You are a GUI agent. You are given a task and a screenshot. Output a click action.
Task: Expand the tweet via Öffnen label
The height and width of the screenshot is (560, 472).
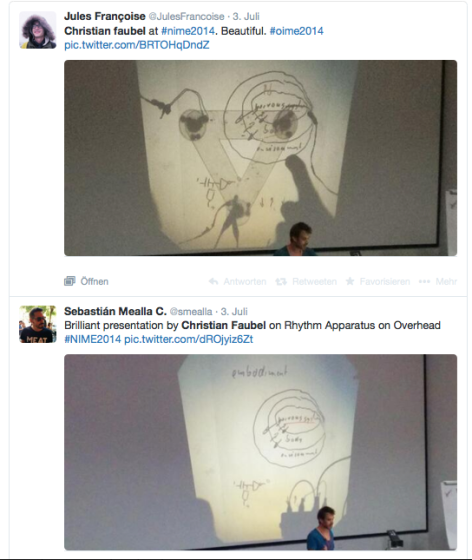(94, 281)
